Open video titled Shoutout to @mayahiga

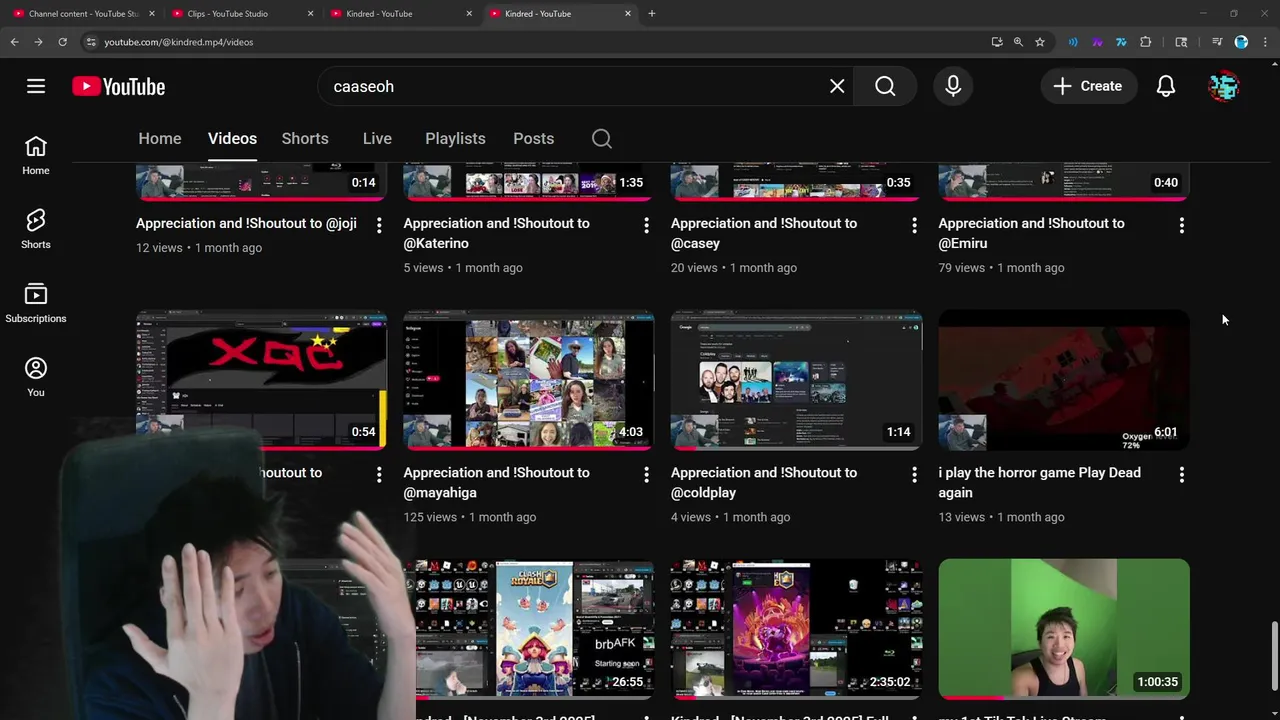497,482
